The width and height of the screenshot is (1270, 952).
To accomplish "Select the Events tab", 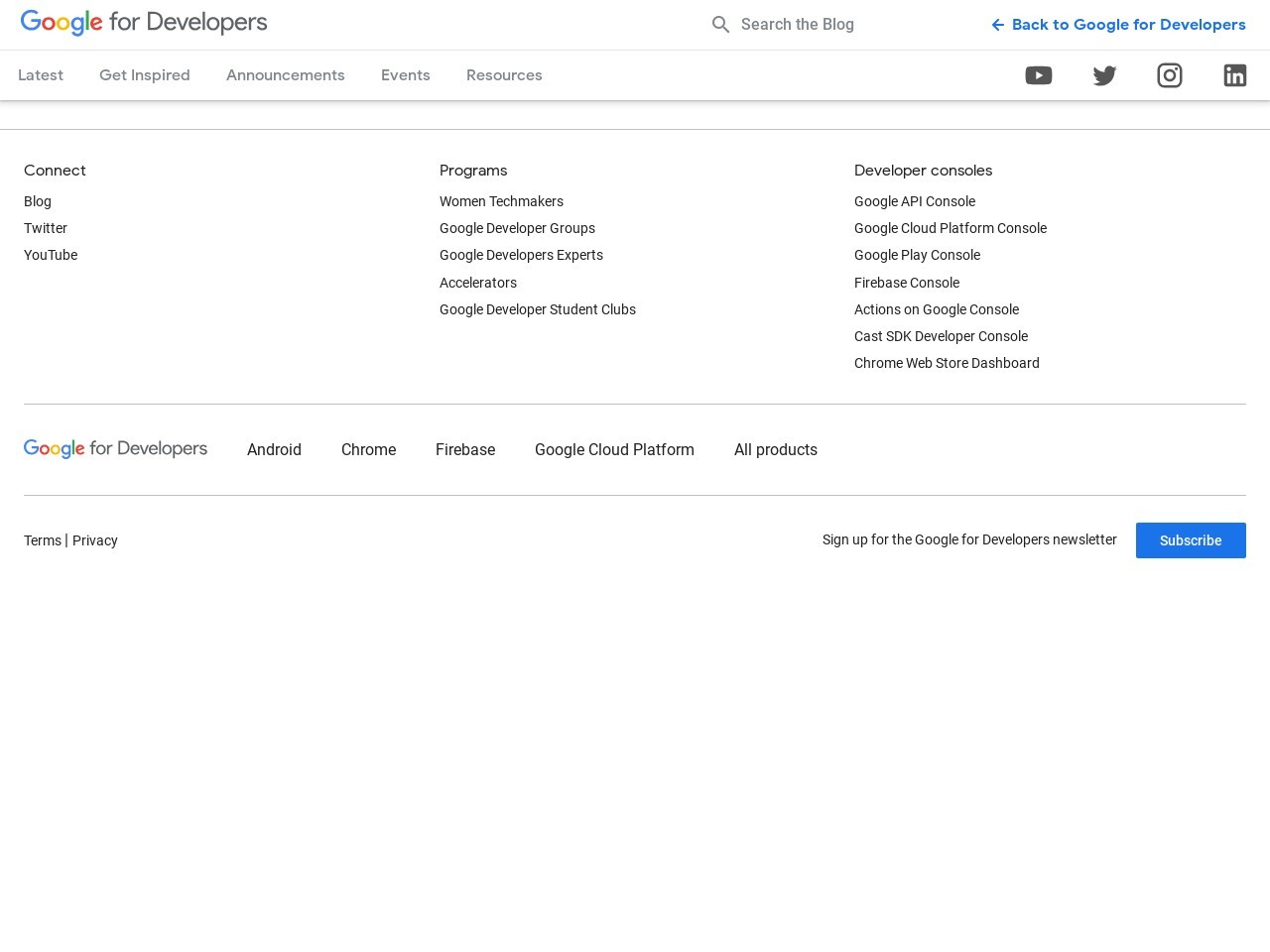I will [x=406, y=75].
